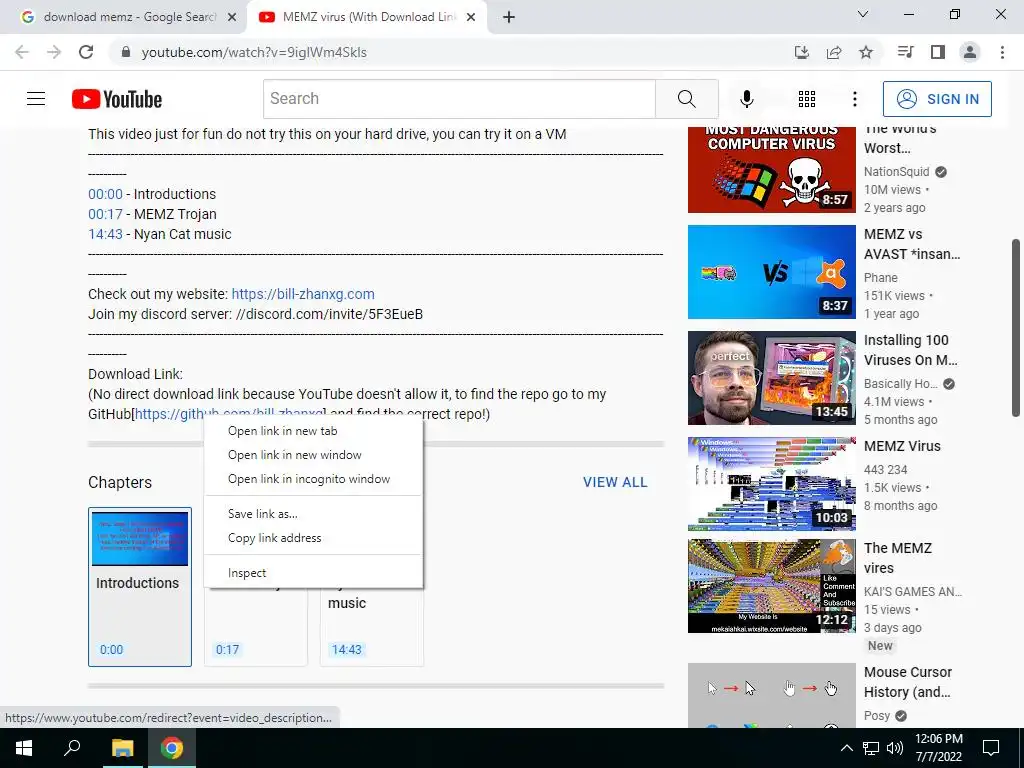Open the tab search chevron
This screenshot has height=768, width=1024.
(863, 14)
